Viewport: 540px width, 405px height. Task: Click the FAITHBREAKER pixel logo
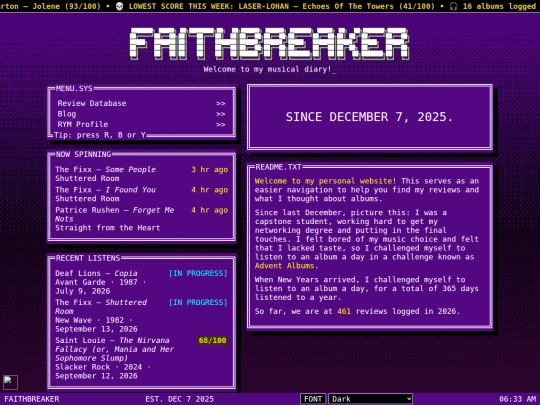coord(270,44)
